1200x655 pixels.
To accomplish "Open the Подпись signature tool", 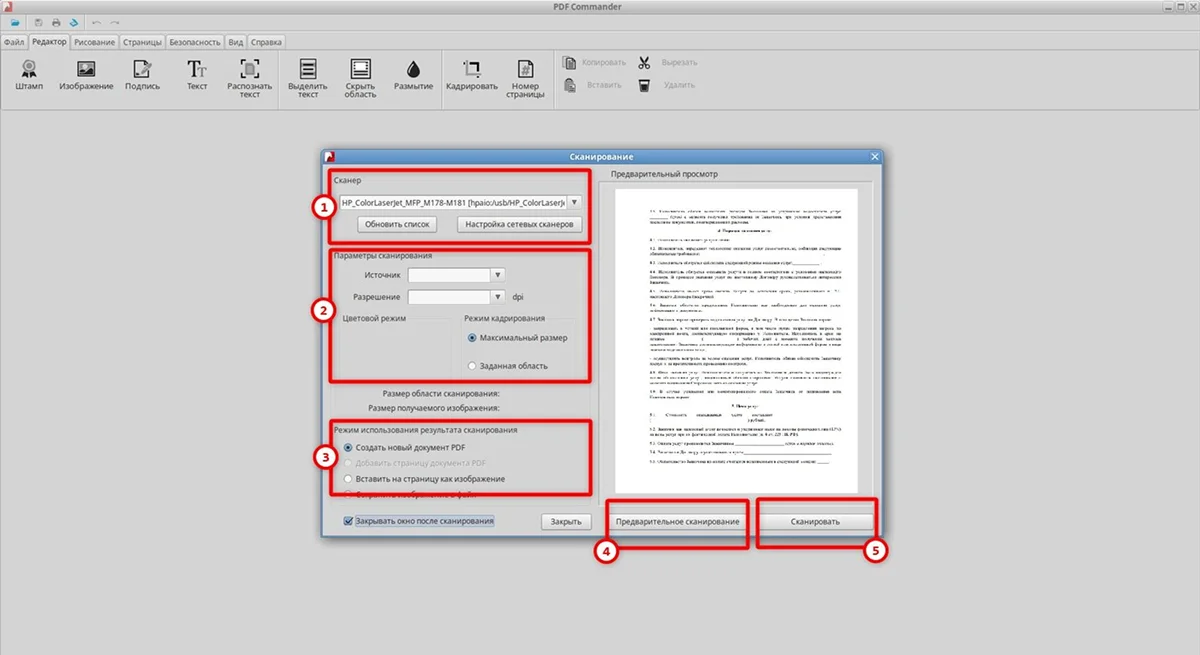I will point(142,70).
